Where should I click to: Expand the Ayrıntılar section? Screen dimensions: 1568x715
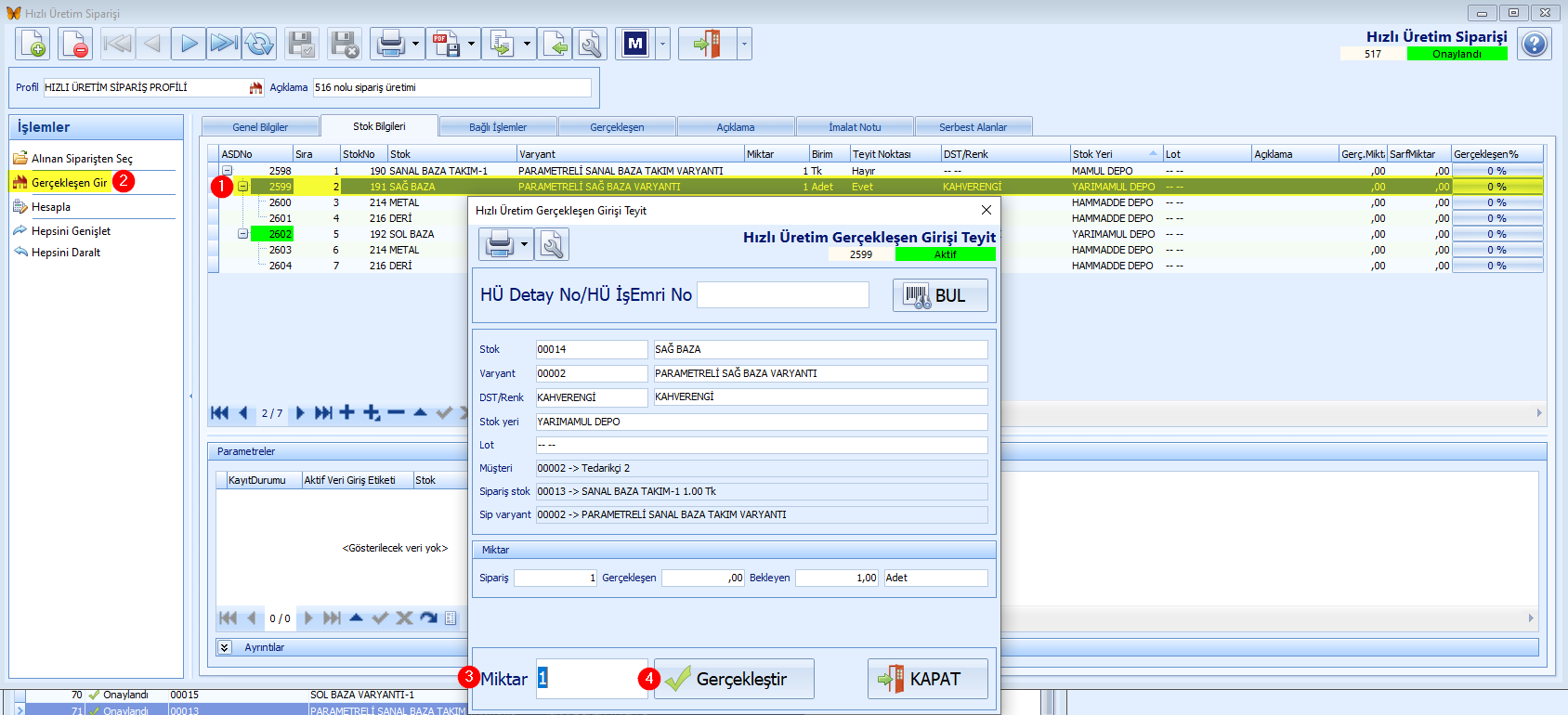(x=224, y=647)
